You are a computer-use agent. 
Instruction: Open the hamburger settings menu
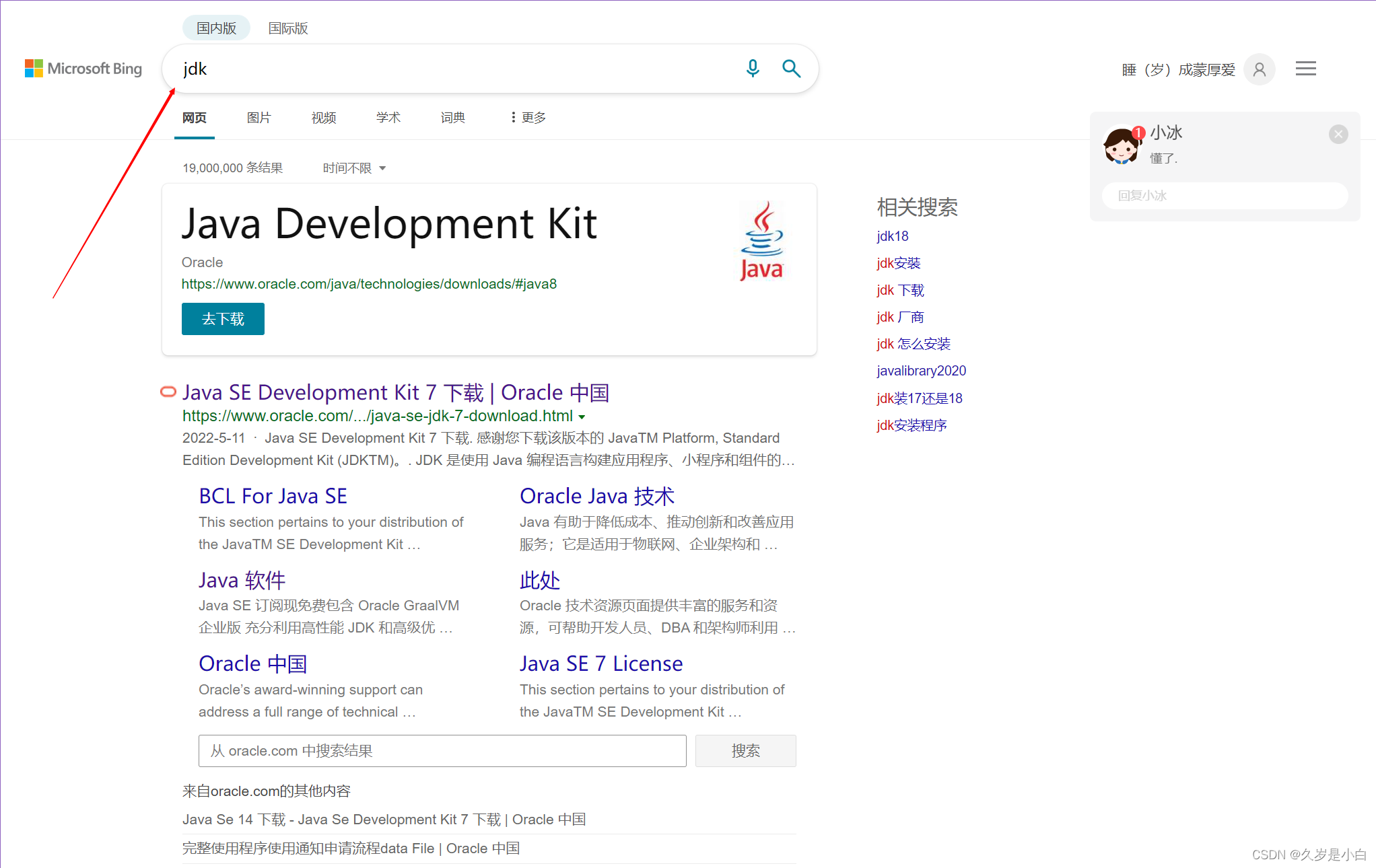[x=1305, y=69]
